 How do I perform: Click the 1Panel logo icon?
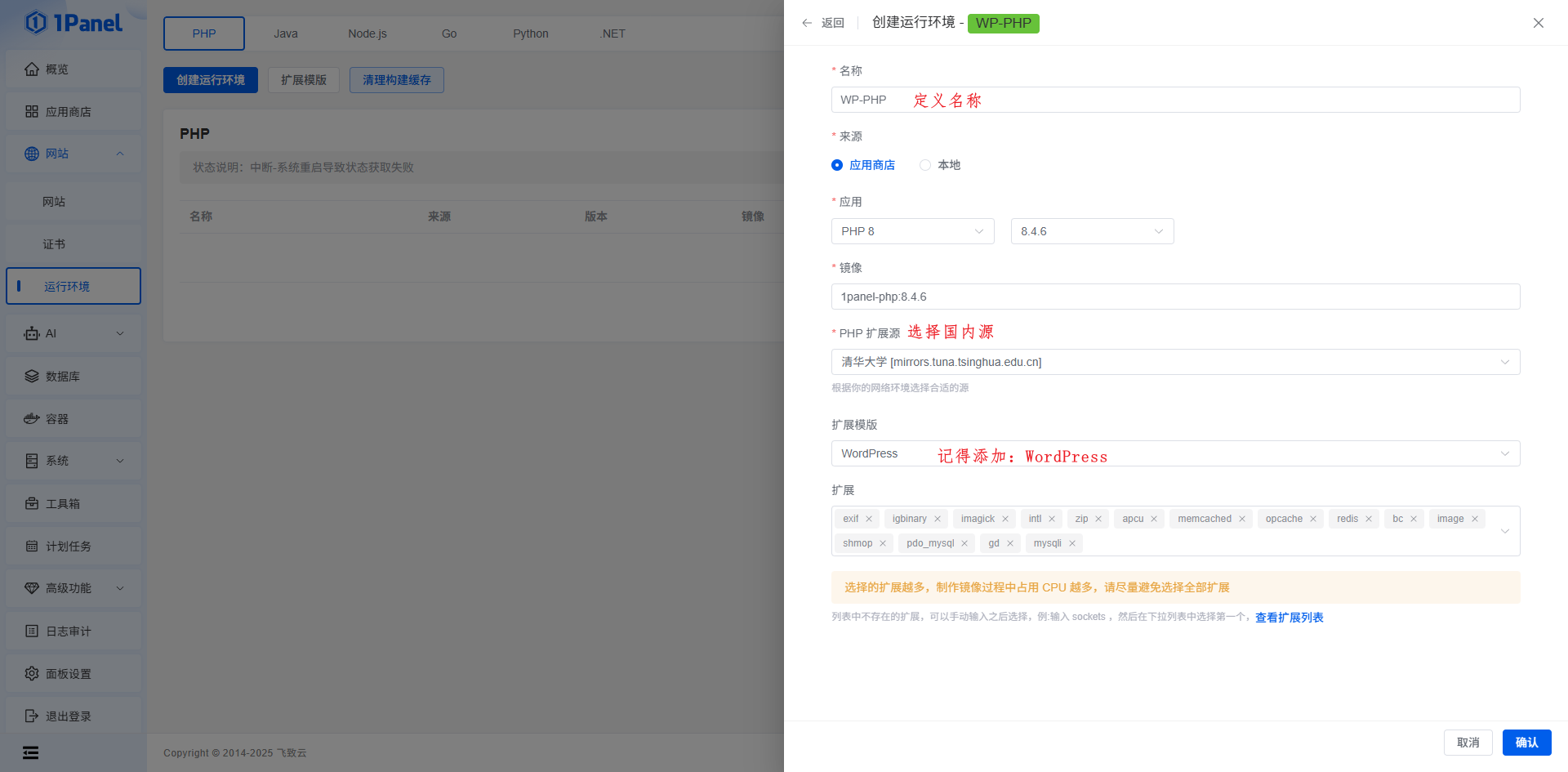click(36, 22)
